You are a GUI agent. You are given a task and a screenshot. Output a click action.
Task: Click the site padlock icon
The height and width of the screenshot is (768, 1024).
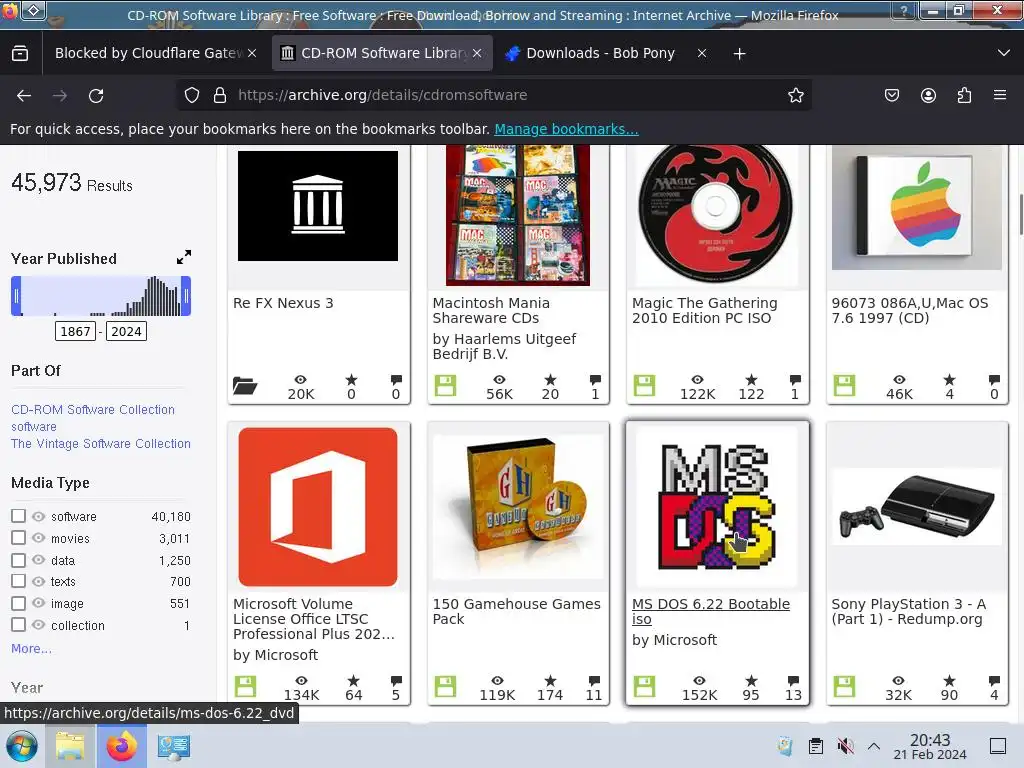click(220, 95)
